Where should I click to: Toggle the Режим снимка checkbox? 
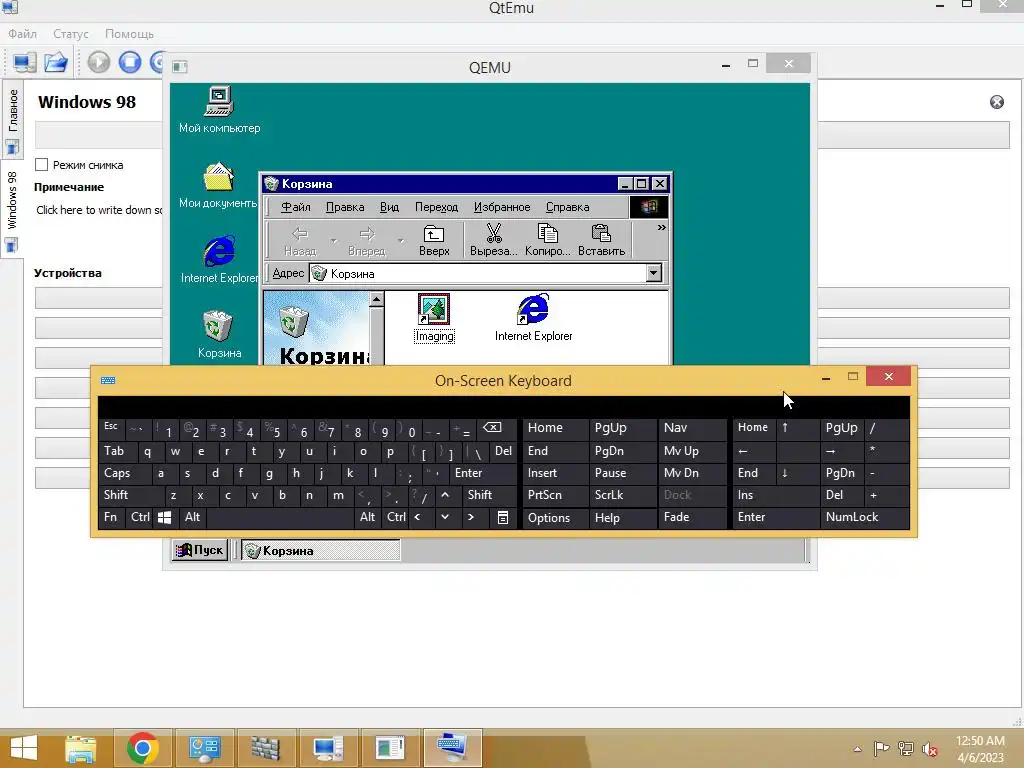[42, 165]
